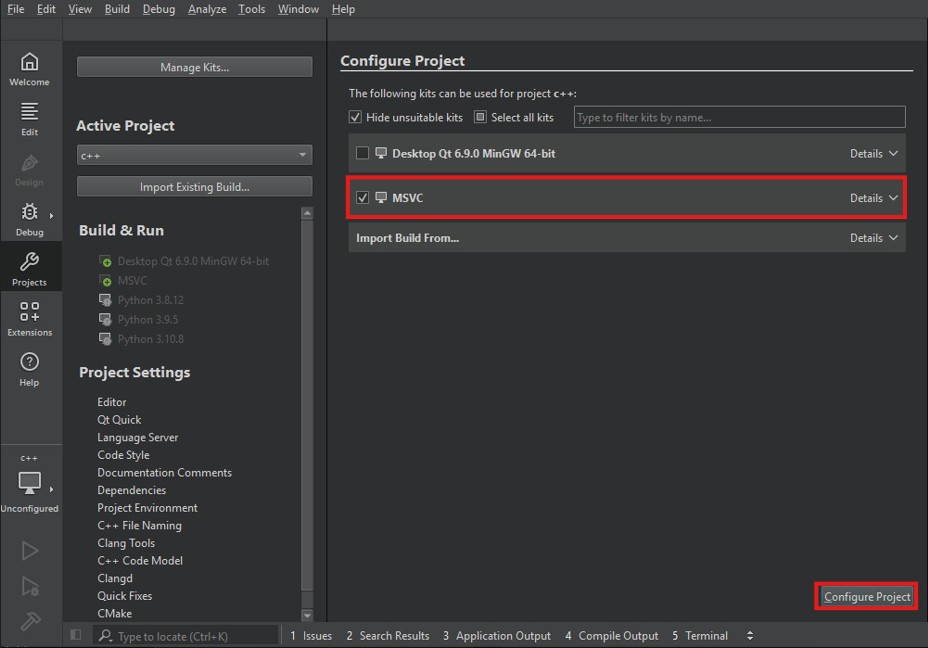The image size is (928, 648).
Task: Switch to Edit mode
Action: coord(30,119)
